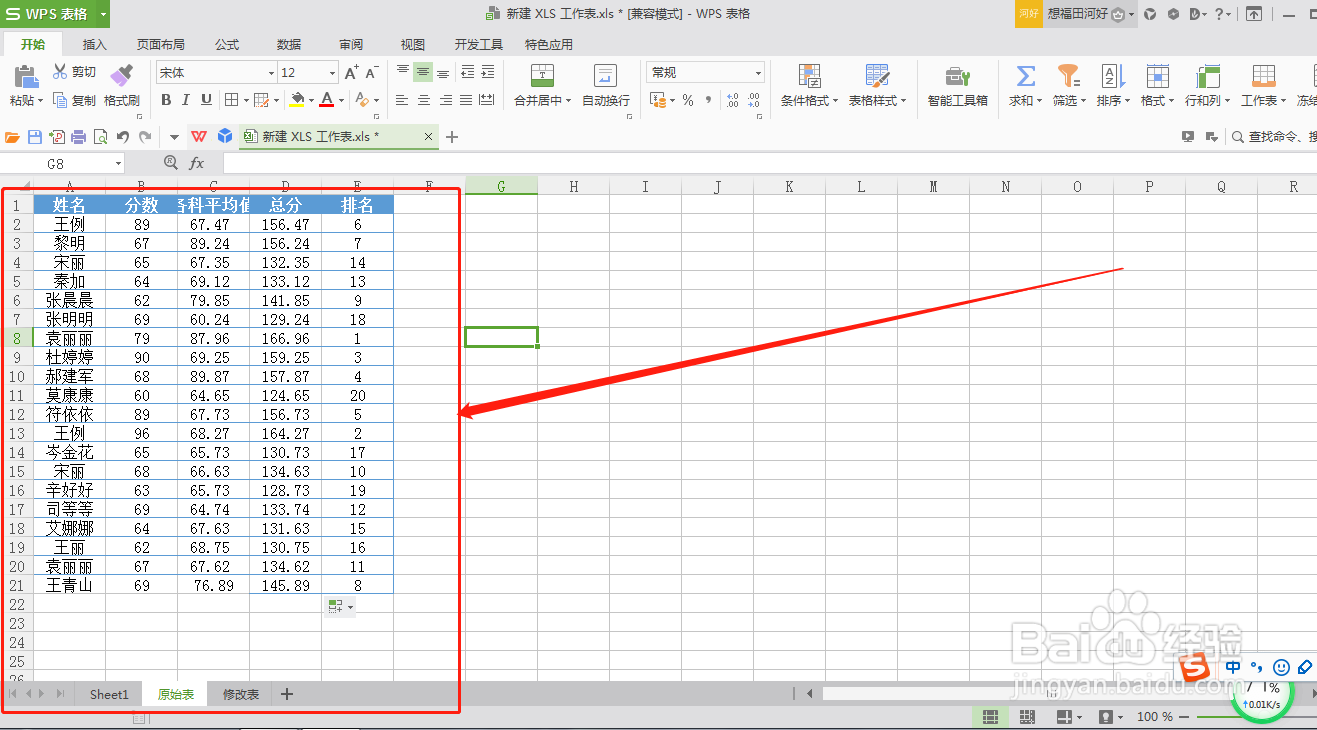The width and height of the screenshot is (1317, 730).
Task: Open the Name Box dropdown showing G8
Action: [118, 163]
